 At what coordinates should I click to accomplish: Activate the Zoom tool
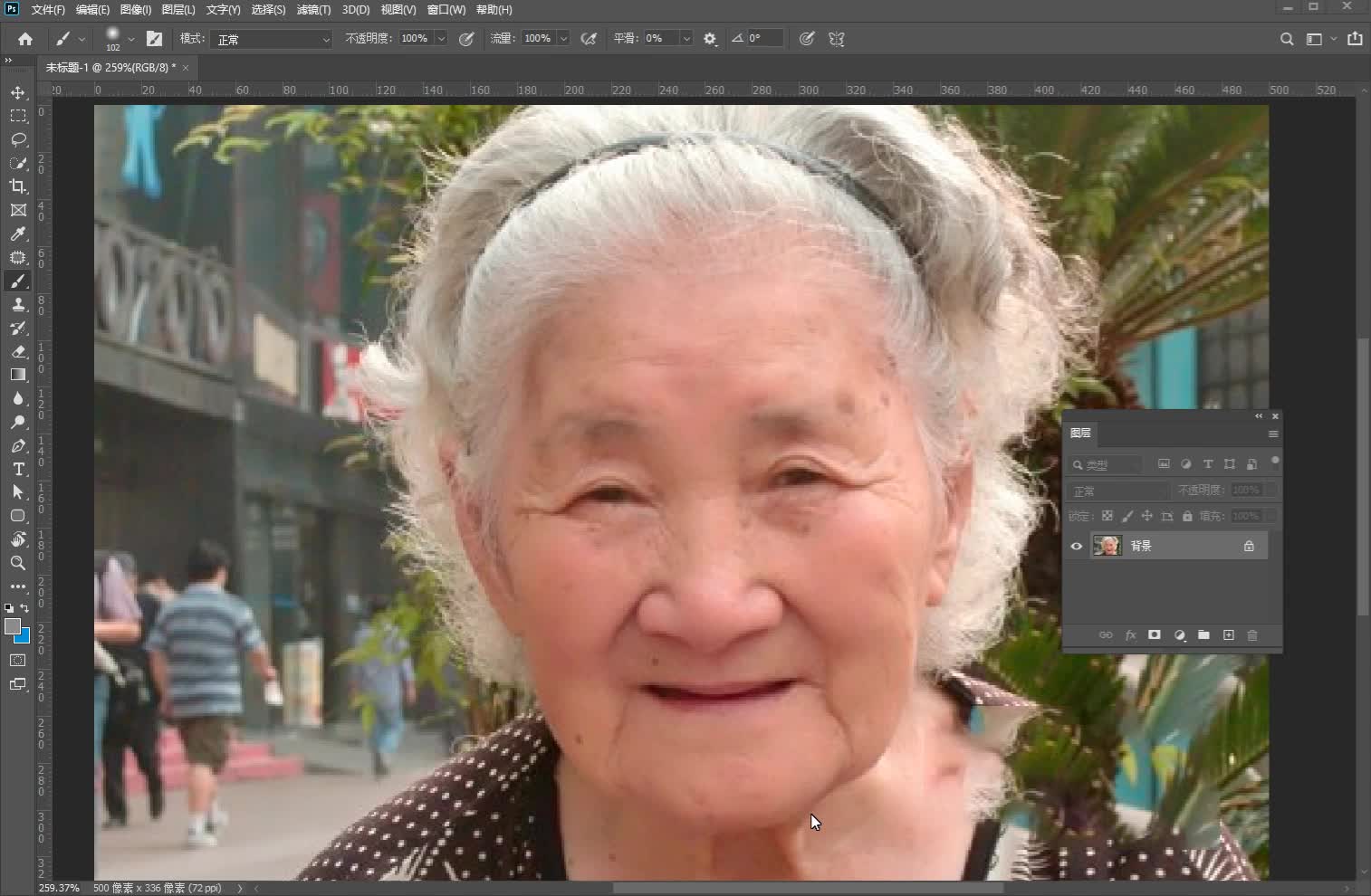tap(18, 563)
